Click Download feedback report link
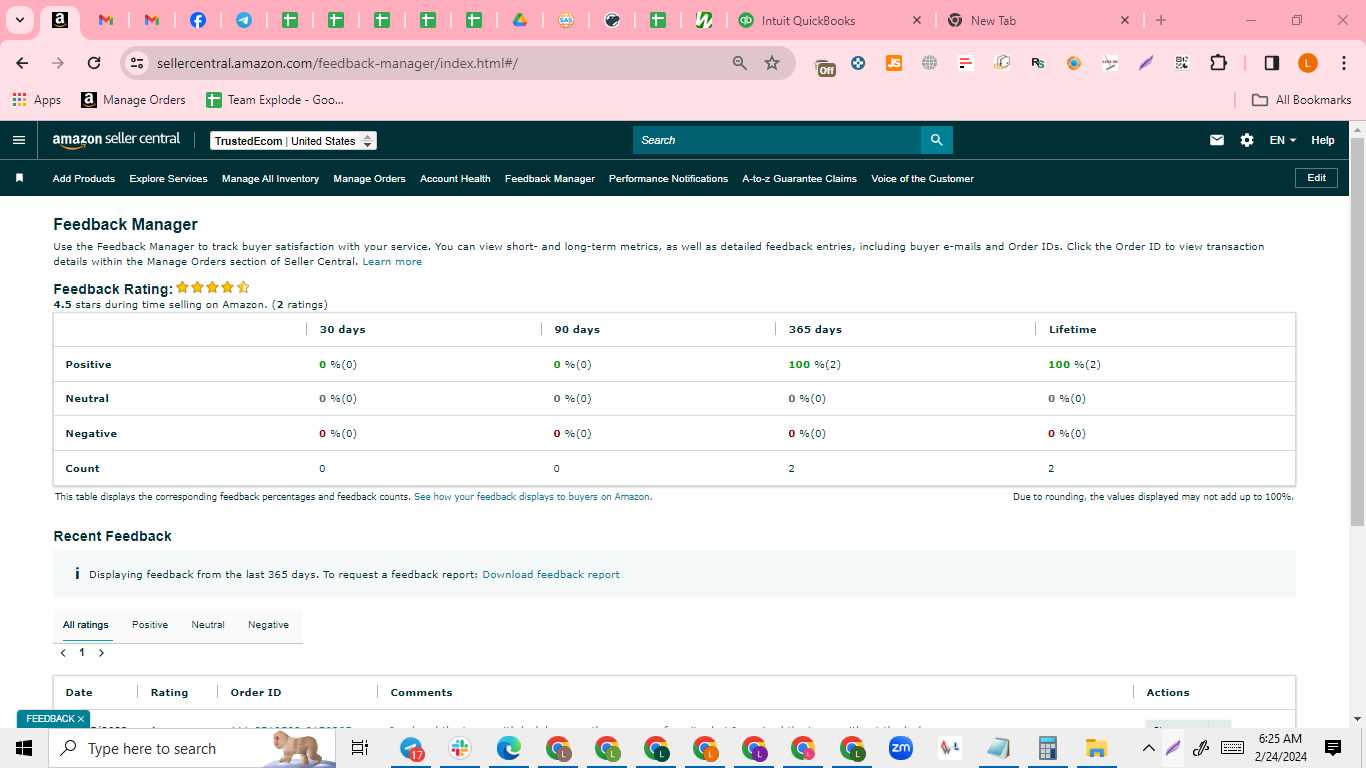This screenshot has height=768, width=1366. [551, 575]
